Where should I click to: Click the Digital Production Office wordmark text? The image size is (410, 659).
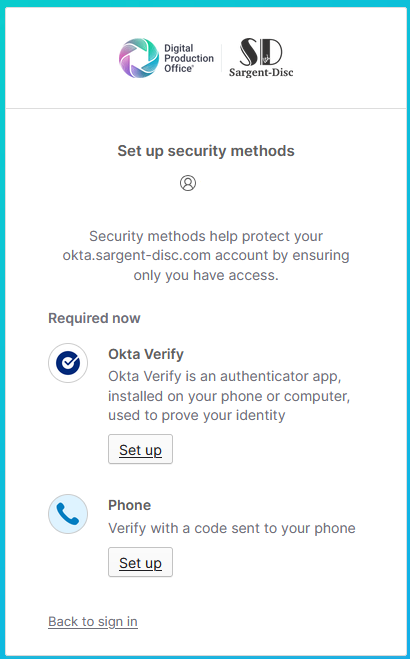tap(189, 58)
